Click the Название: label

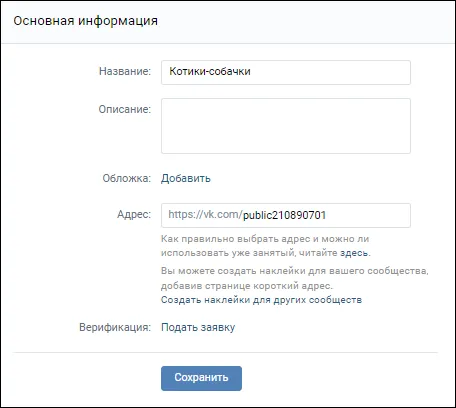coord(125,71)
